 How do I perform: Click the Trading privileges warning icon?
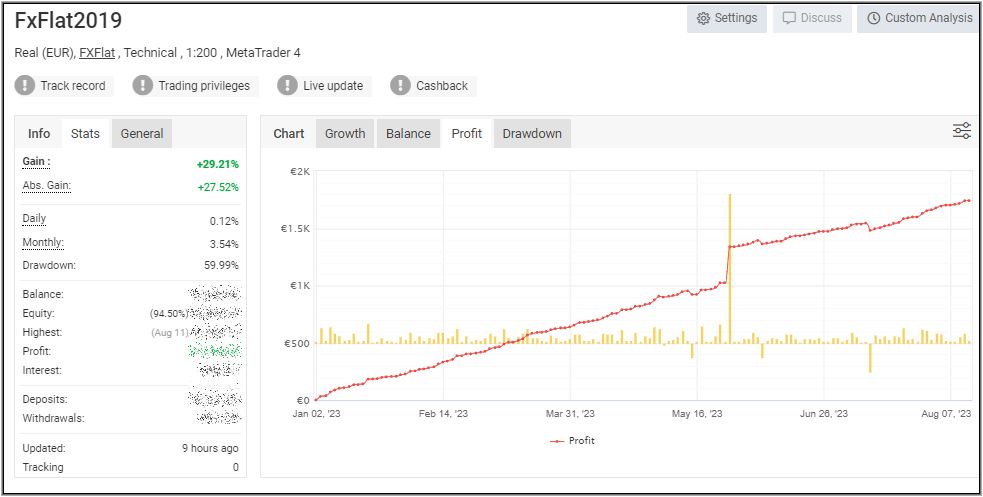[x=143, y=86]
